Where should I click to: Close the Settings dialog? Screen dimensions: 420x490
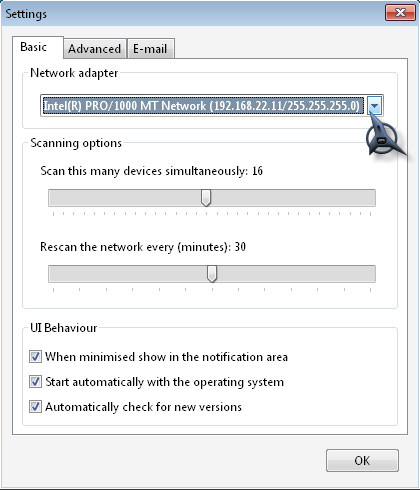pos(400,13)
